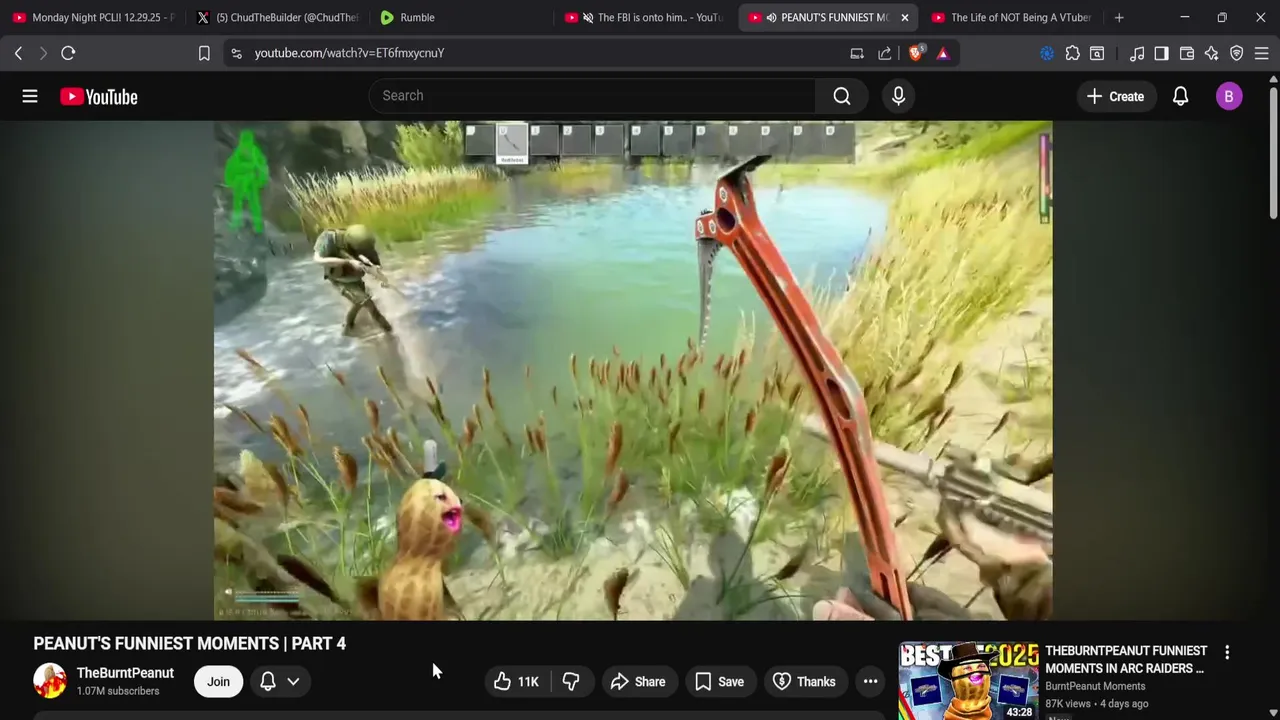Open more actions ellipsis under video
The width and height of the screenshot is (1280, 720).
point(870,681)
